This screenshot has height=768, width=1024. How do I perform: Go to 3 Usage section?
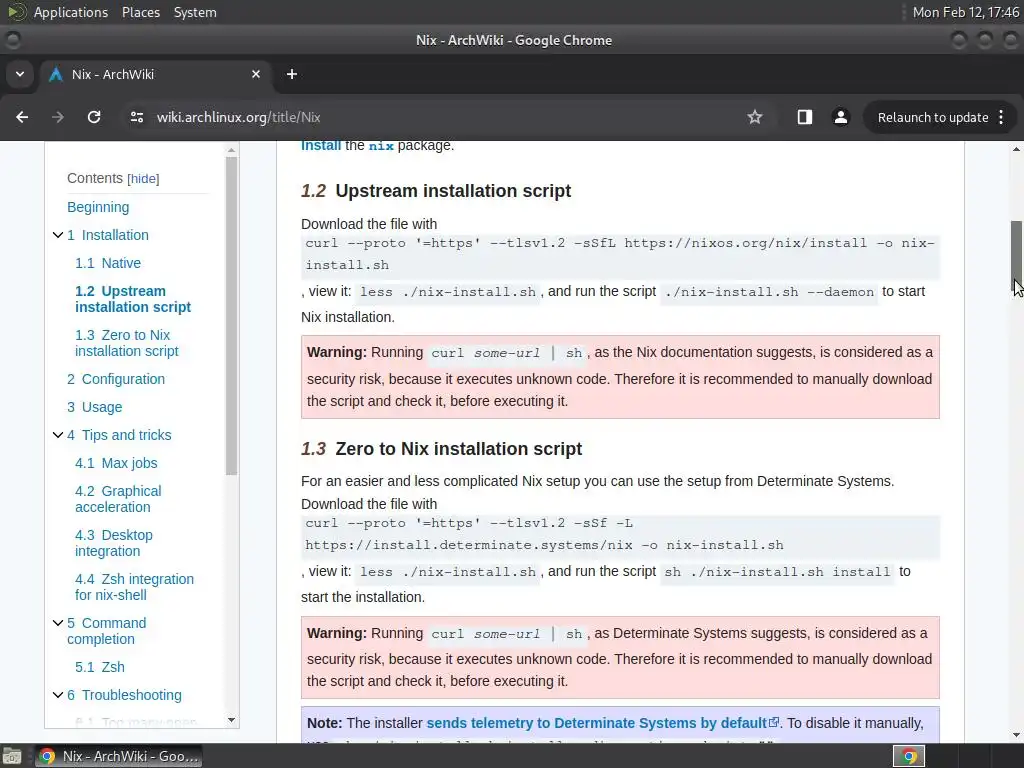tap(94, 408)
